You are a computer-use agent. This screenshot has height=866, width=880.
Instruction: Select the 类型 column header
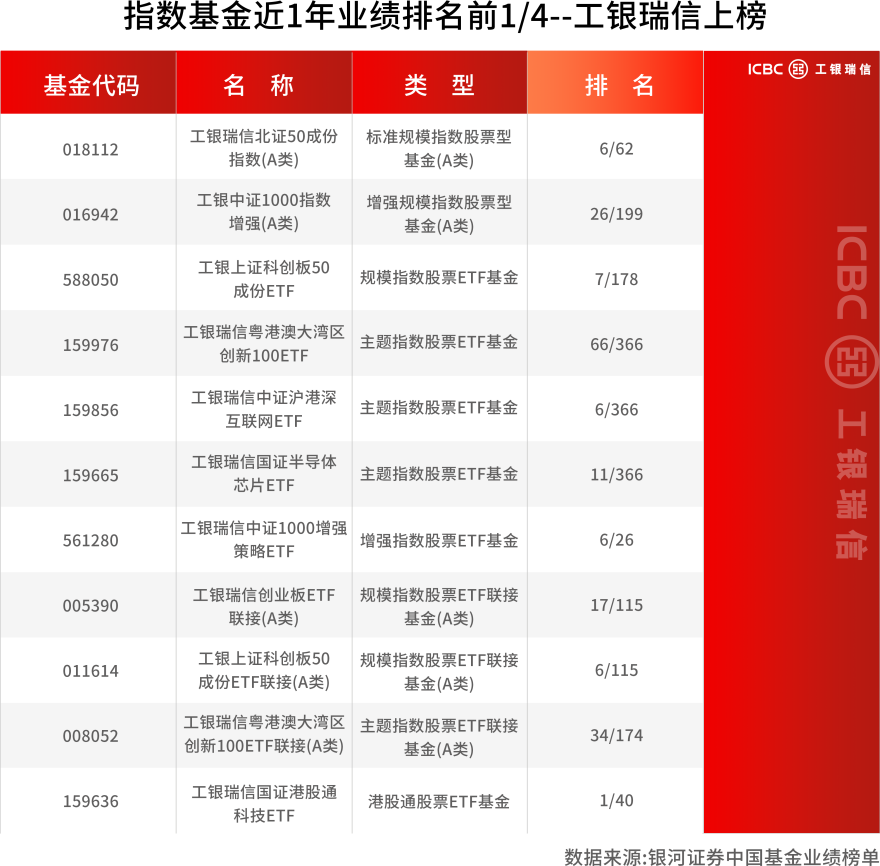coord(439,83)
